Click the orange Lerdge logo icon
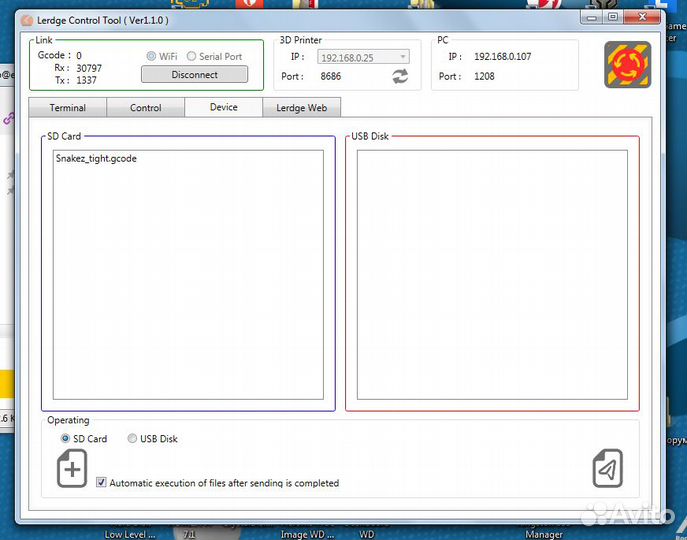This screenshot has height=540, width=687. [627, 64]
